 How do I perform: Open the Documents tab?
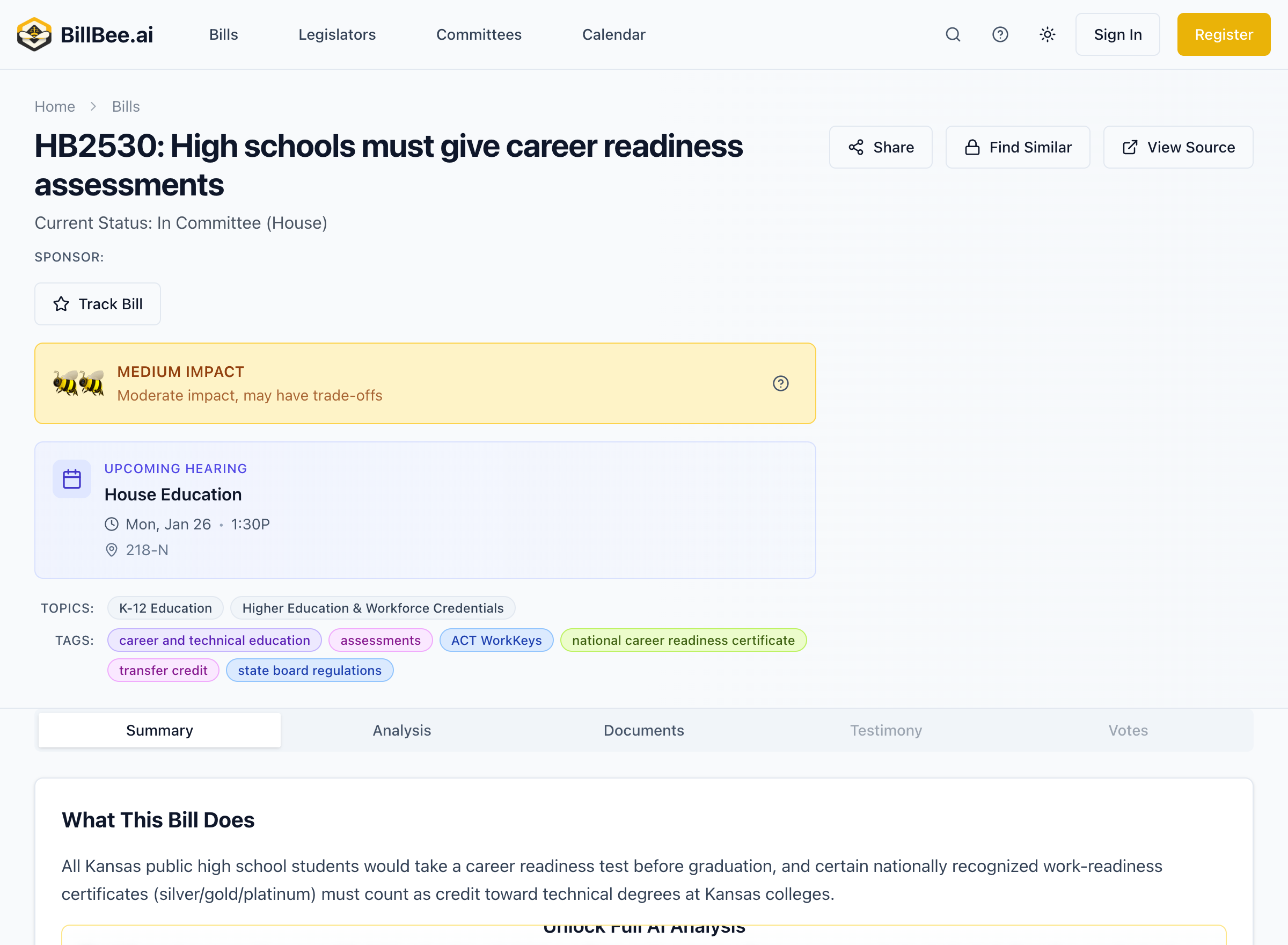point(643,730)
